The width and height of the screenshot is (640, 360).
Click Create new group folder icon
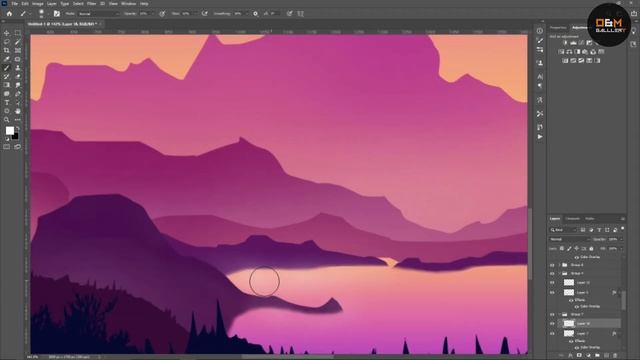pos(597,356)
